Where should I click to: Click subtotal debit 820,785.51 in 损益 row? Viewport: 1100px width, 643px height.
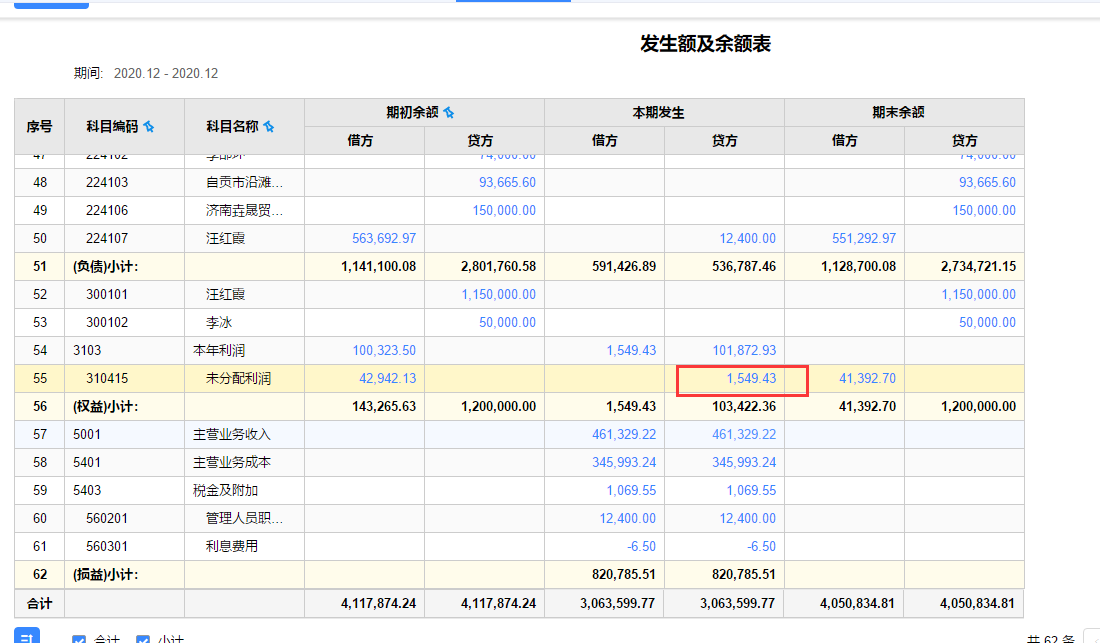click(624, 575)
